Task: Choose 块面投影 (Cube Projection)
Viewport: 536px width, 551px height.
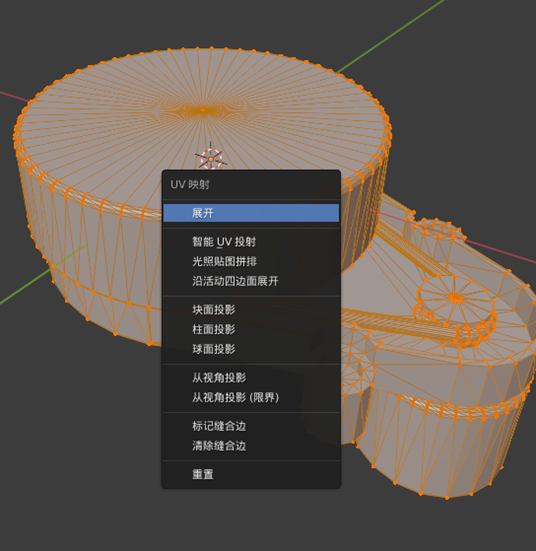Action: (251, 310)
